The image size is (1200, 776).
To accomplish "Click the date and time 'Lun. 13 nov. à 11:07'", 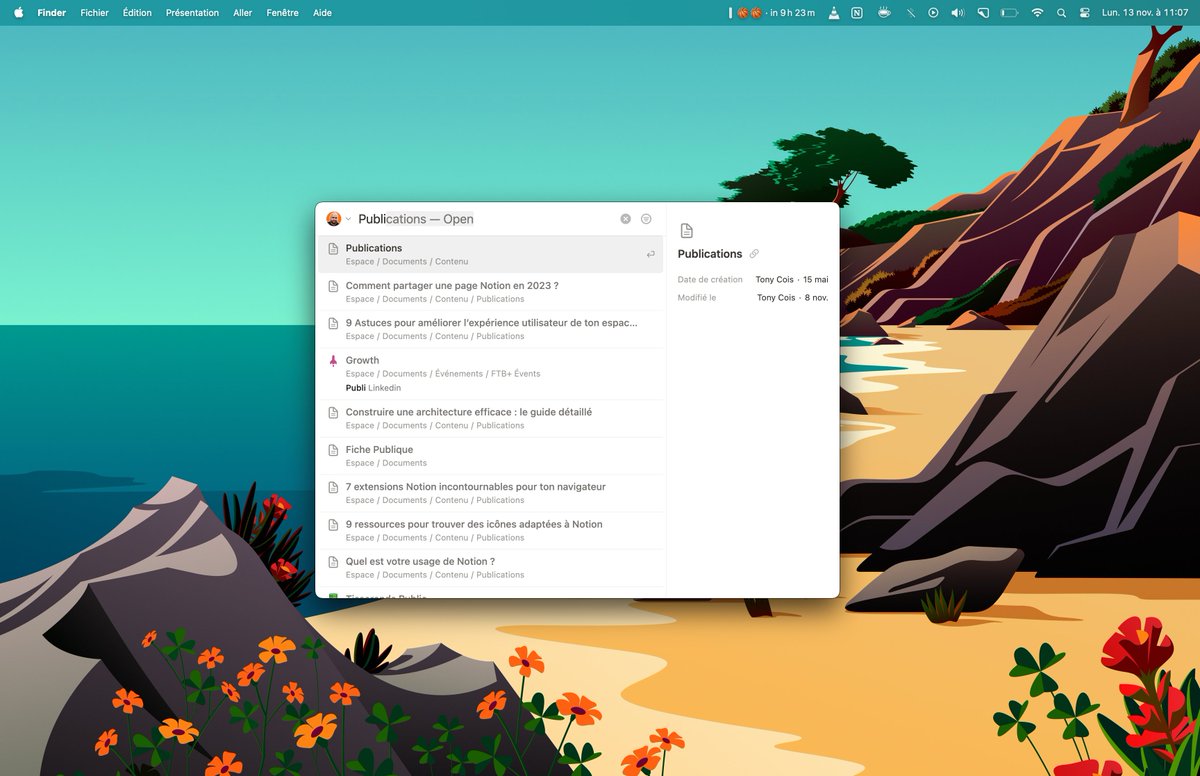I will [1145, 13].
